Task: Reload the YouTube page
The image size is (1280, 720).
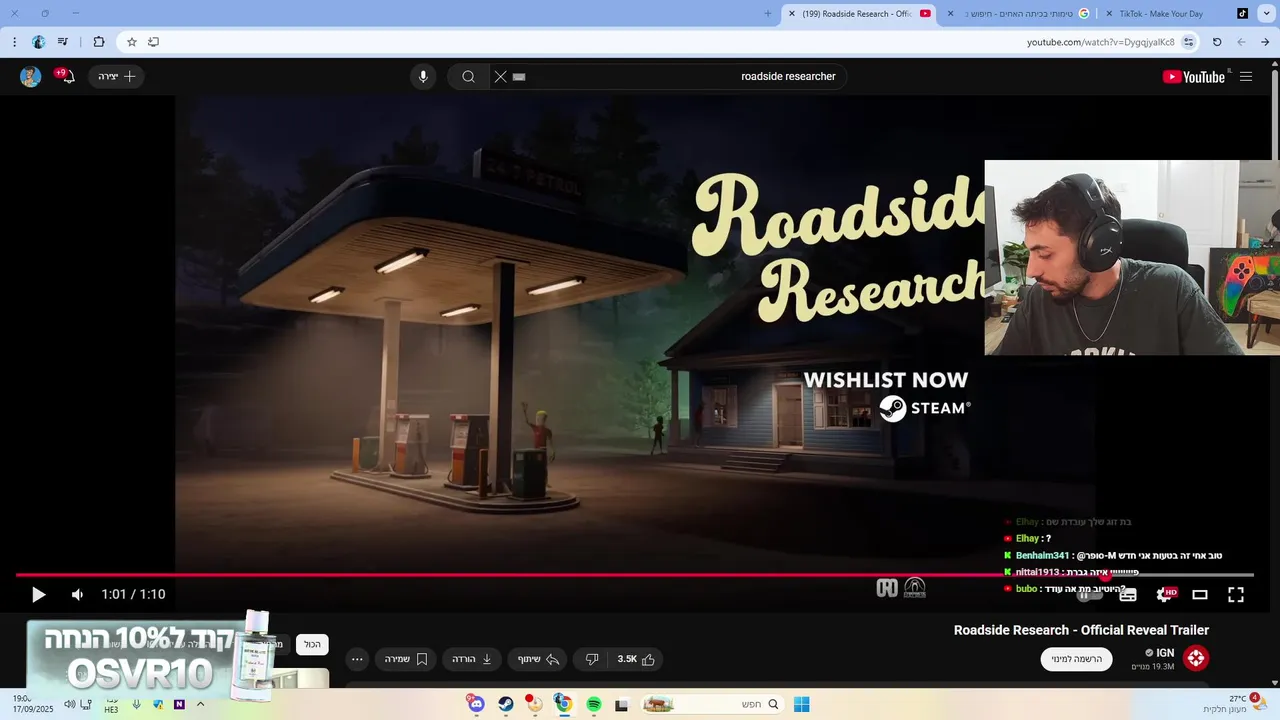Action: point(1217,42)
